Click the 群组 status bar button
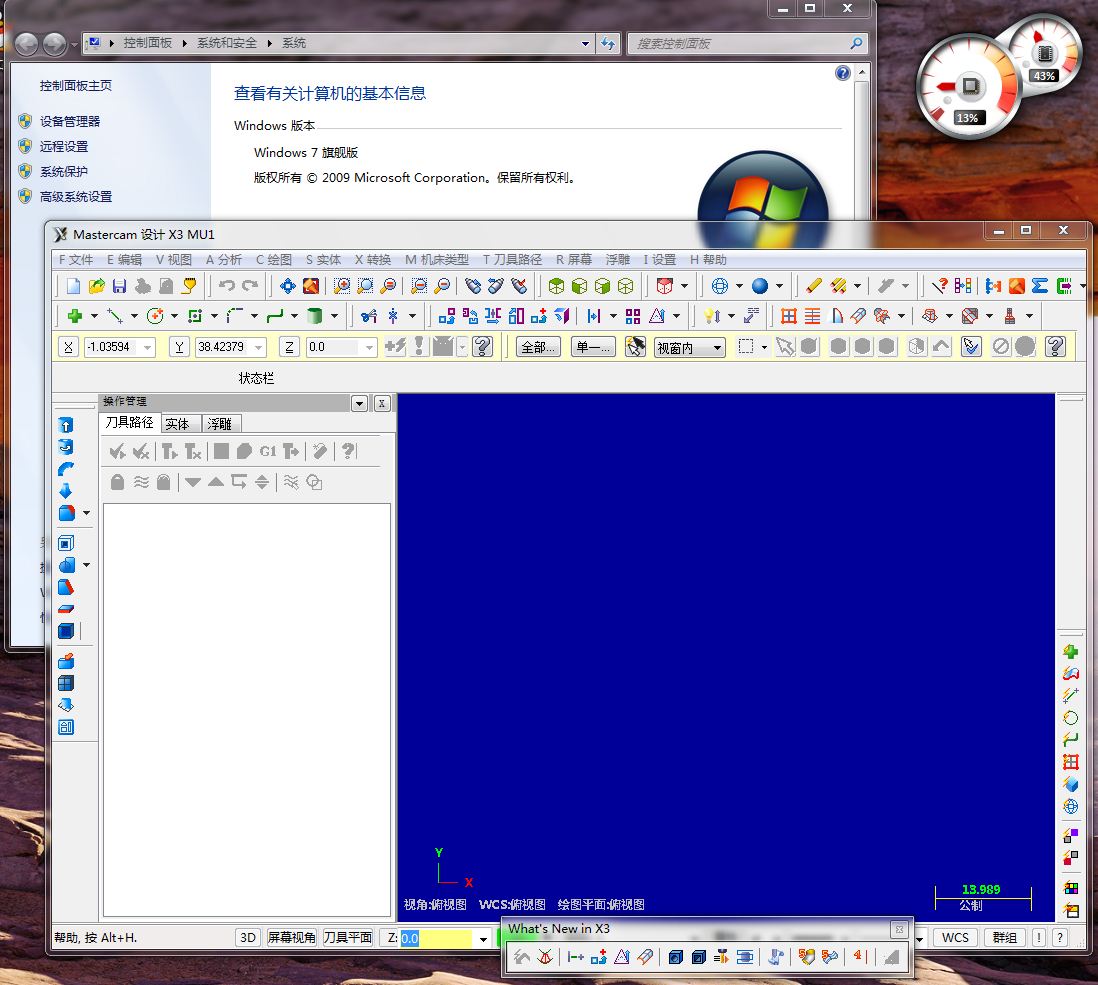Screen dimensions: 1098x985 point(1005,937)
